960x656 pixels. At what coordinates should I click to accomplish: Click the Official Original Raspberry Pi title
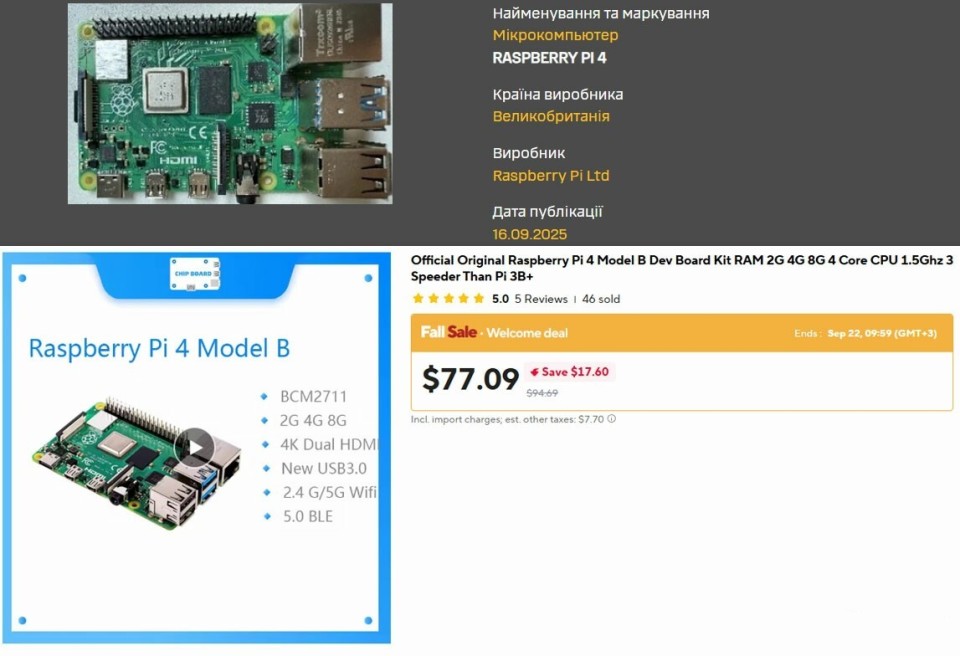click(681, 268)
